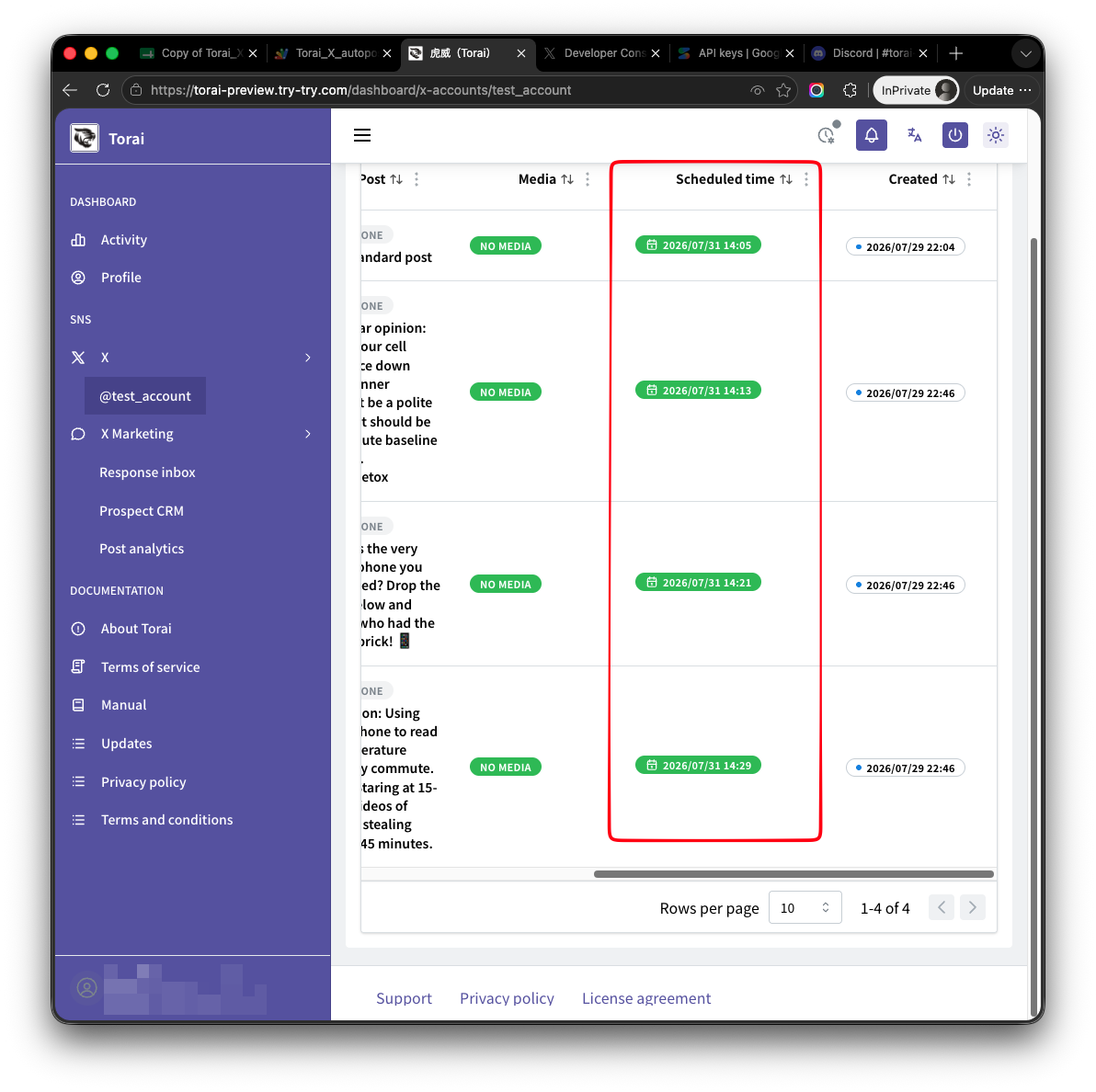
Task: Click created date 2026/07/29 22:04 badge
Action: pos(905,247)
